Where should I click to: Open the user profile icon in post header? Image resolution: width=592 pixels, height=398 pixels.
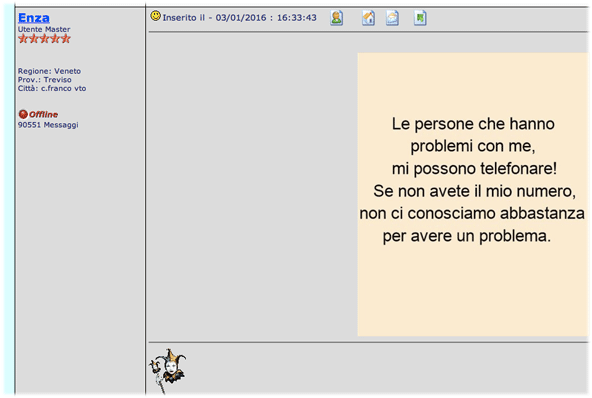[336, 18]
